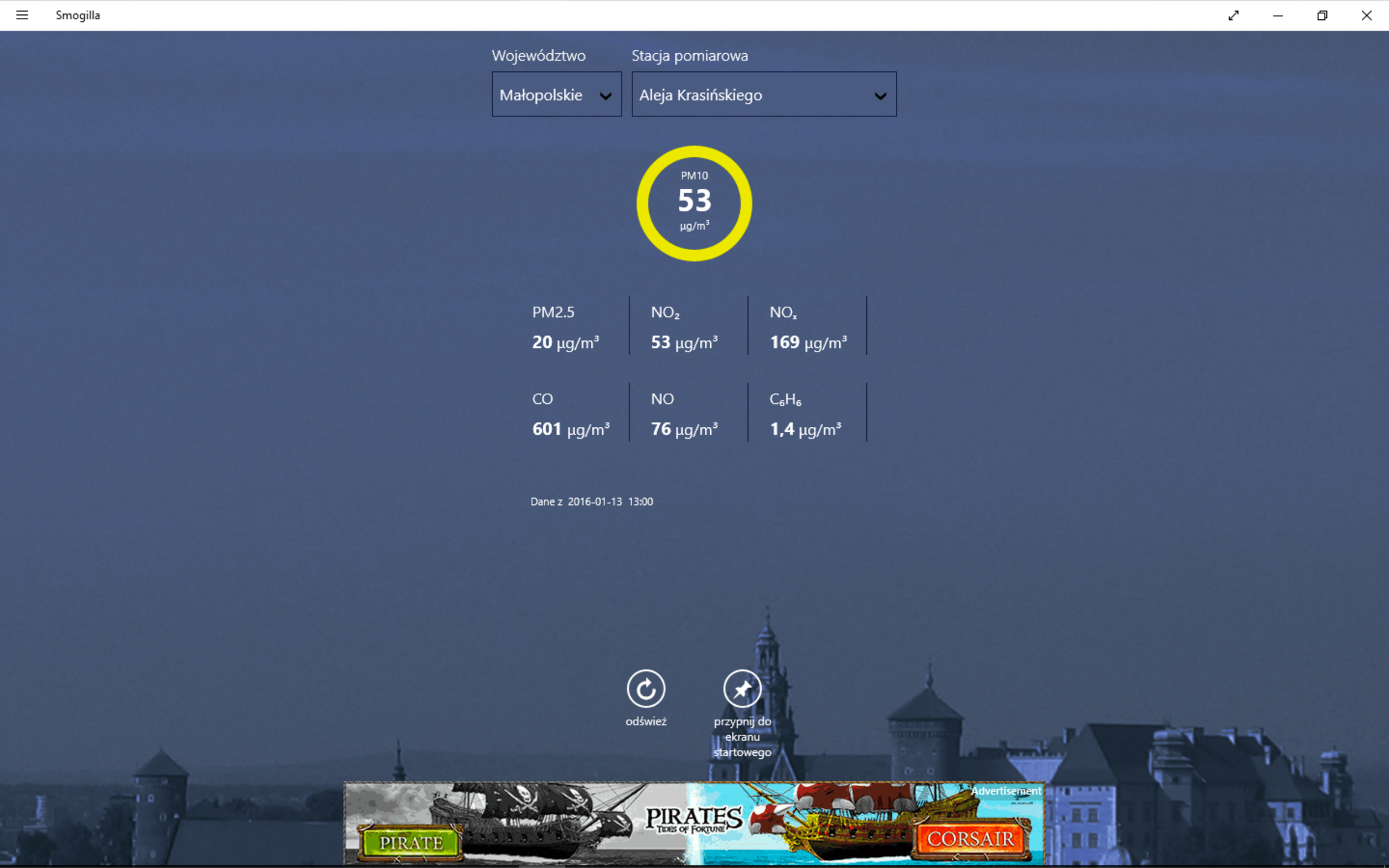Click the restore window icon
Image resolution: width=1389 pixels, height=868 pixels.
(x=1322, y=15)
